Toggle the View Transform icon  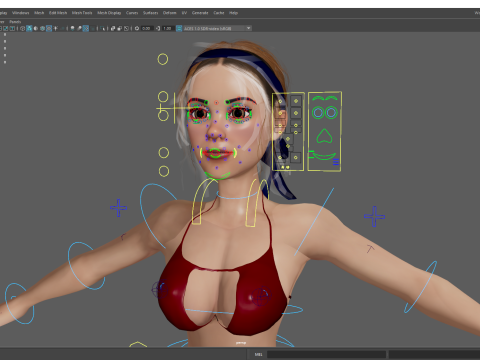click(x=179, y=28)
